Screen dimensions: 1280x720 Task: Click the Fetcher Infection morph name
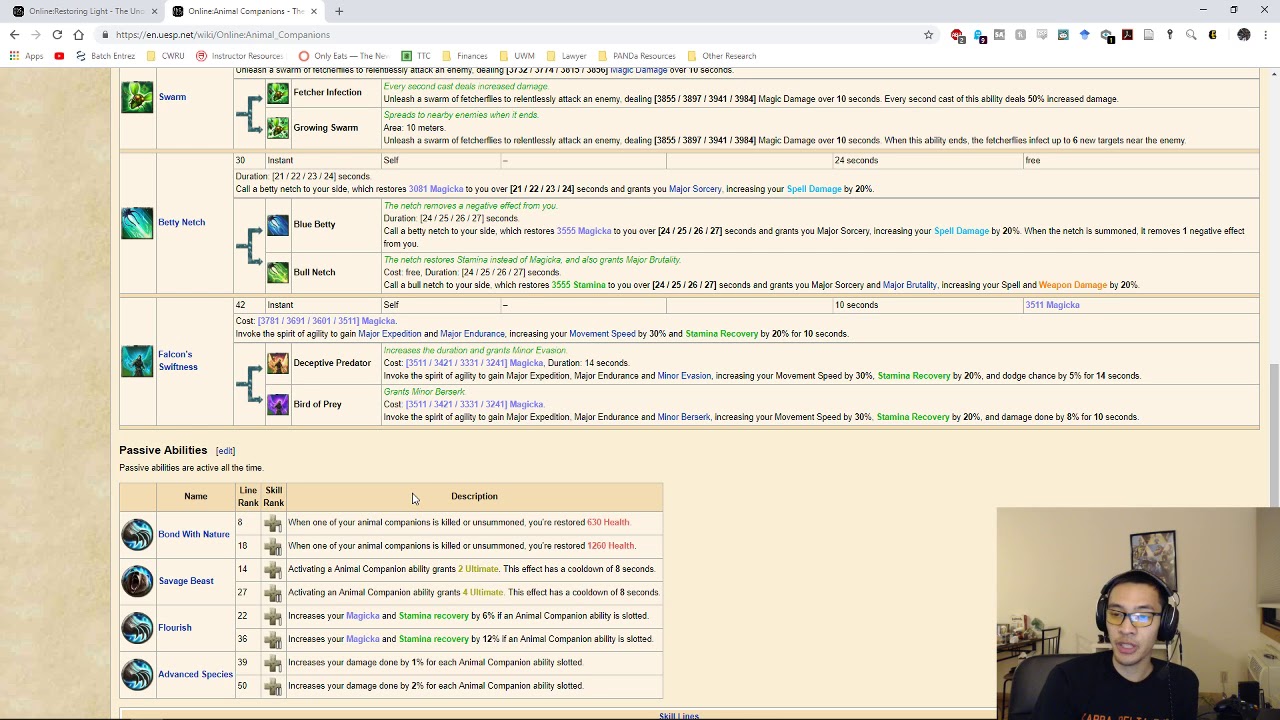tap(328, 92)
